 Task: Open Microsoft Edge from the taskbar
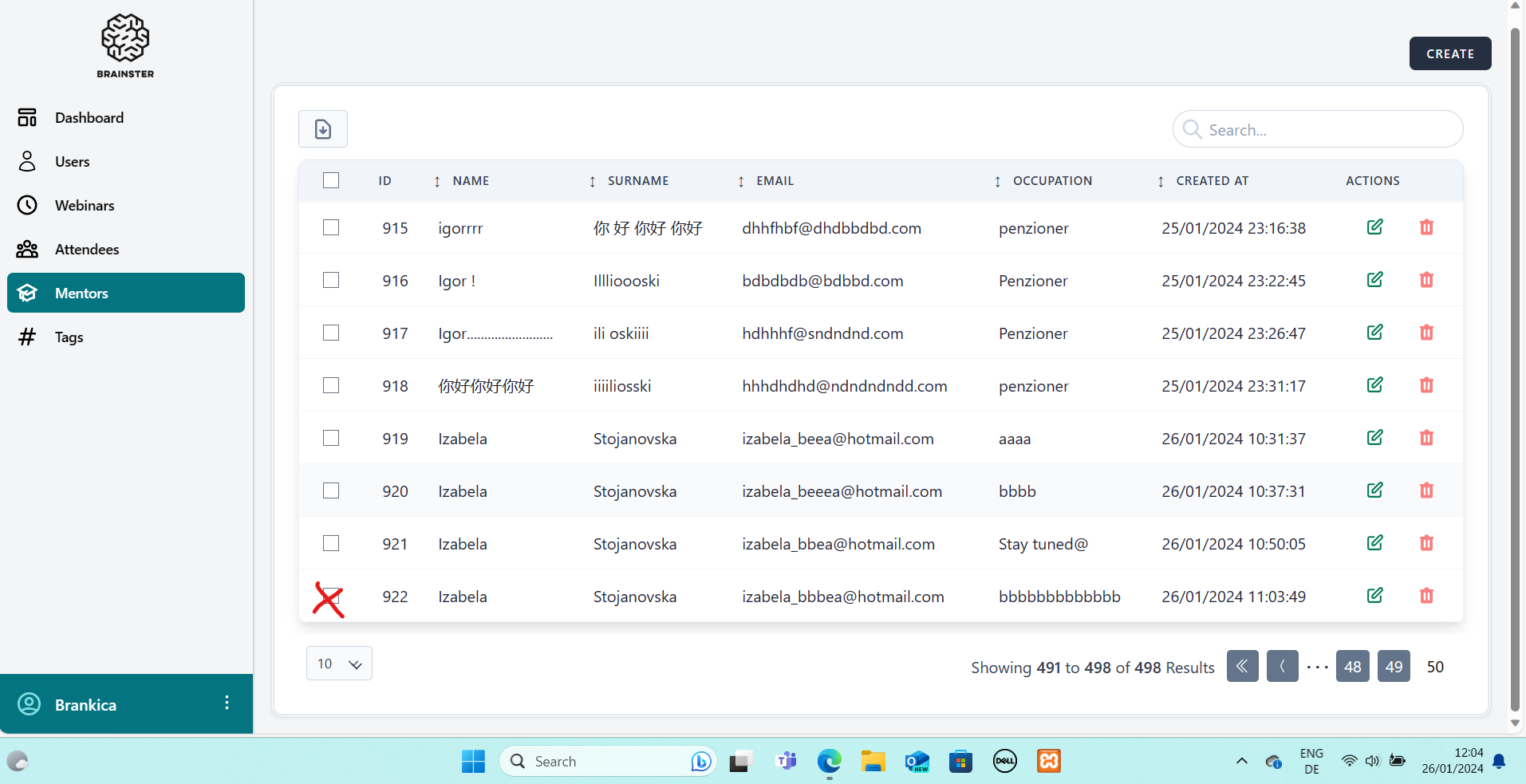click(829, 762)
